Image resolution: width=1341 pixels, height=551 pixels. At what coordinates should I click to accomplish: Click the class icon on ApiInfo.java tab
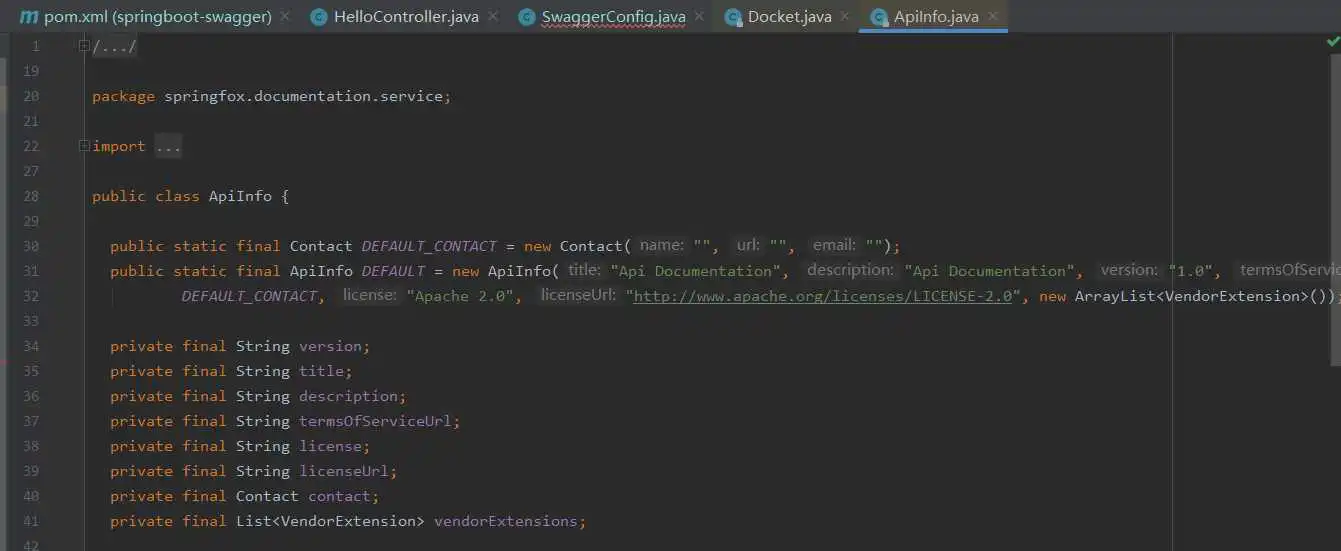[x=878, y=17]
